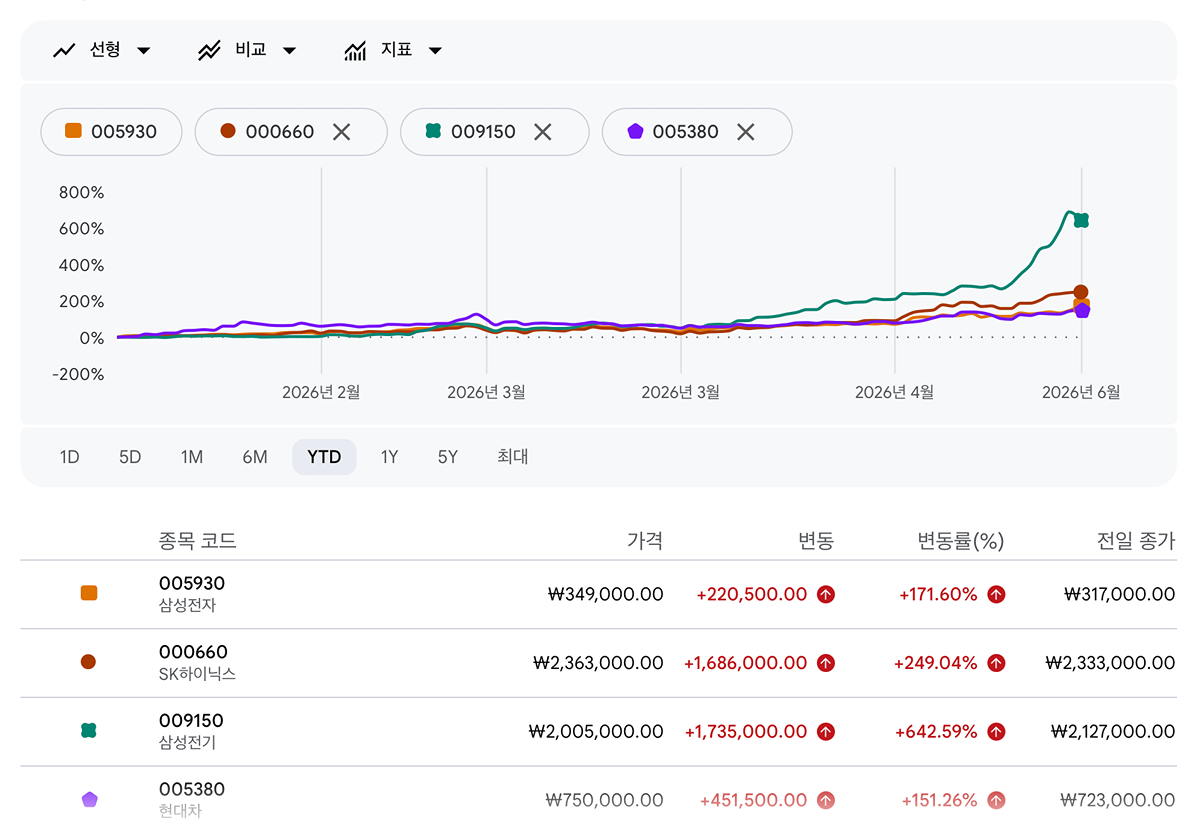The width and height of the screenshot is (1200, 825).
Task: Remove 009150 chip with its X
Action: (x=542, y=132)
